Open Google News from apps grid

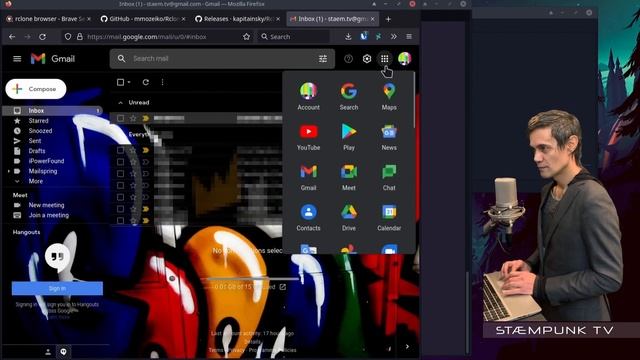(x=389, y=137)
